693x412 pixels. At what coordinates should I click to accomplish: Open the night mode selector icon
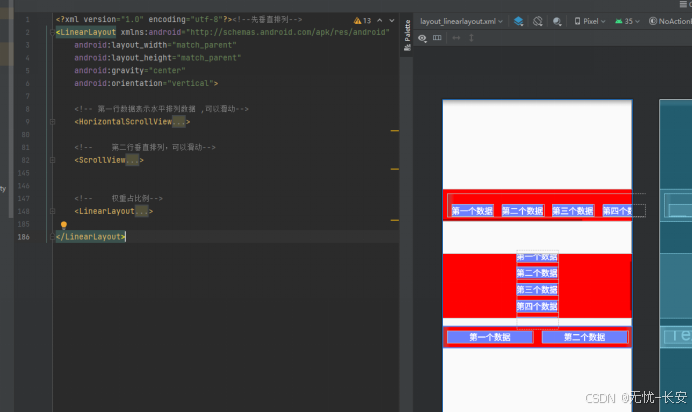pyautogui.click(x=557, y=21)
